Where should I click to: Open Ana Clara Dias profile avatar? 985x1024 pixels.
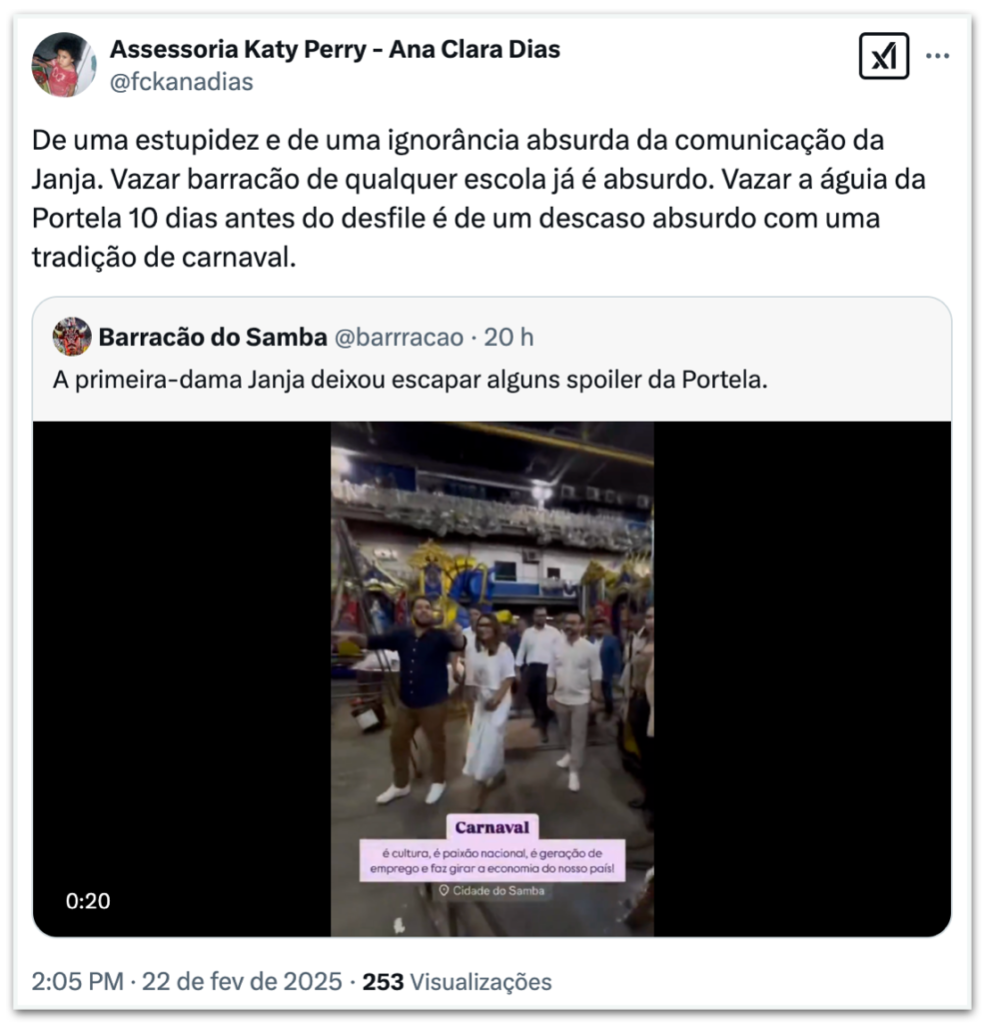(64, 65)
